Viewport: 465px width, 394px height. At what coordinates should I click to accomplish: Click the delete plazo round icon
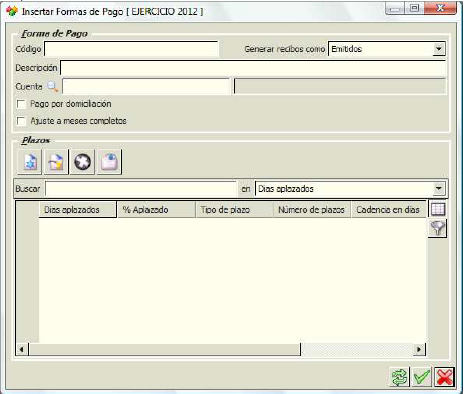click(x=82, y=162)
